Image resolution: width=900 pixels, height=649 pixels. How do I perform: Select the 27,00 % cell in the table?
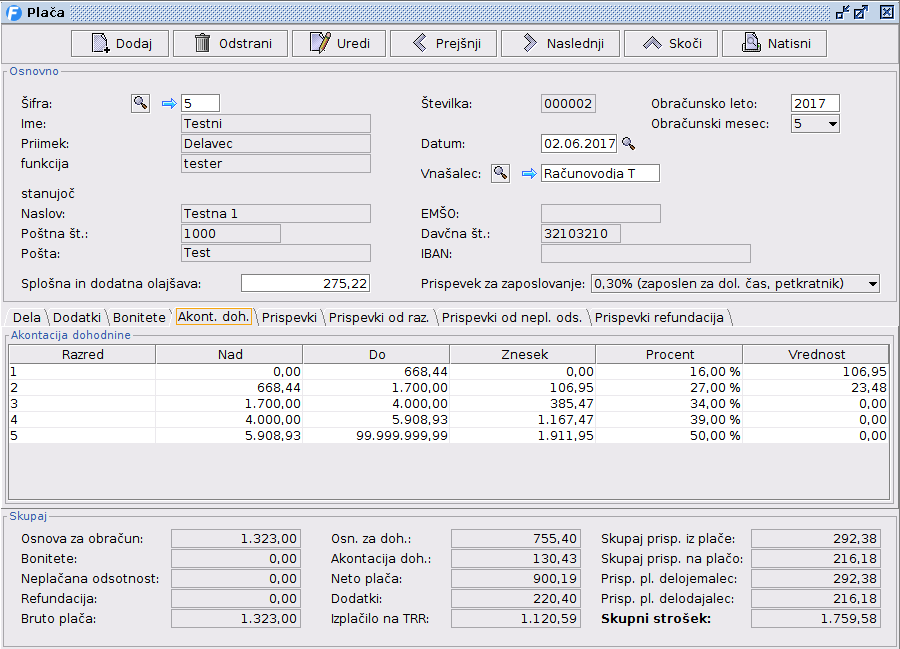pyautogui.click(x=669, y=388)
